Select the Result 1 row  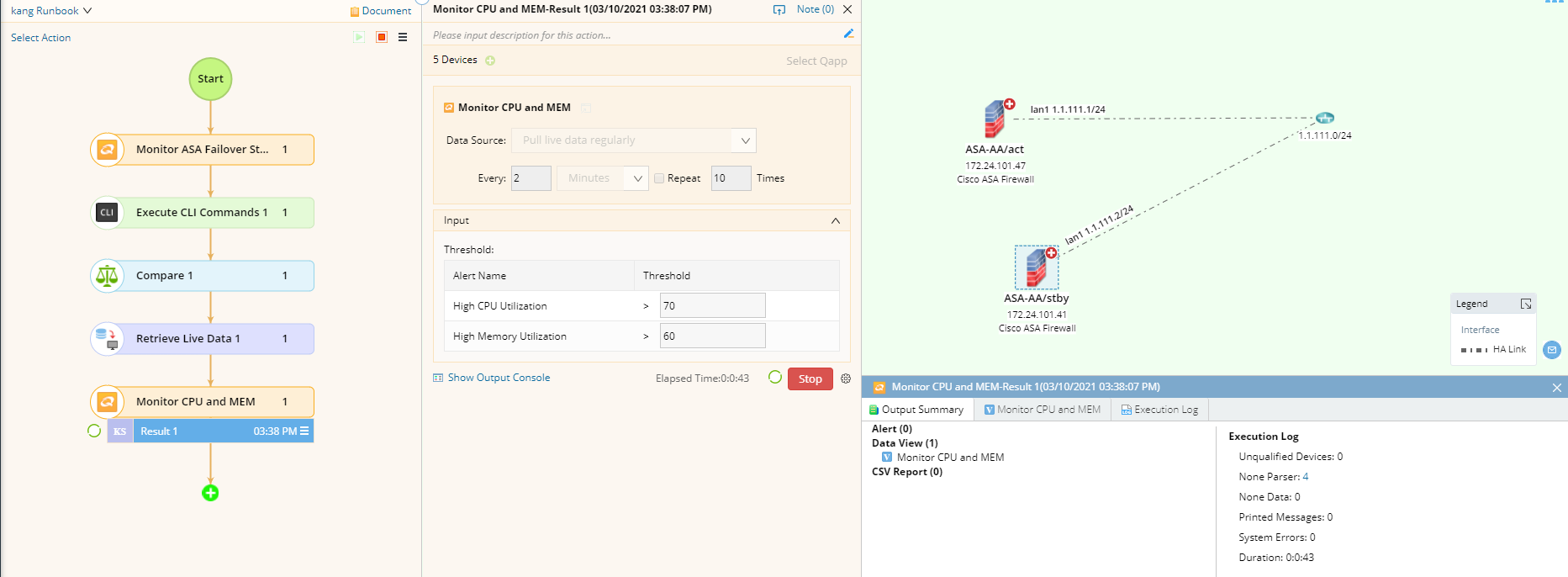(x=210, y=431)
